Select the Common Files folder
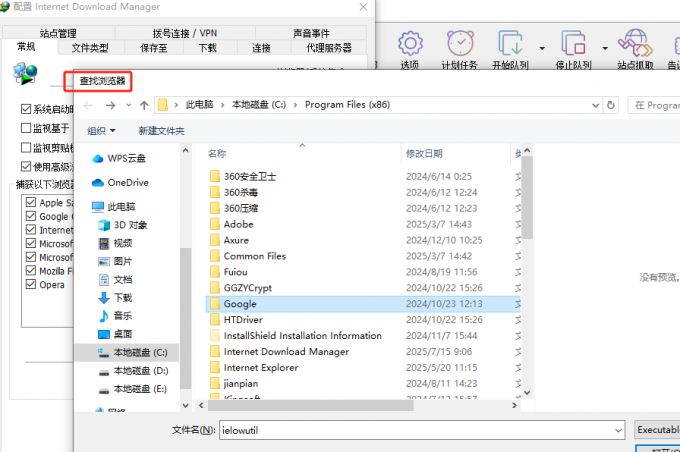This screenshot has height=452, width=680. [x=363, y=256]
